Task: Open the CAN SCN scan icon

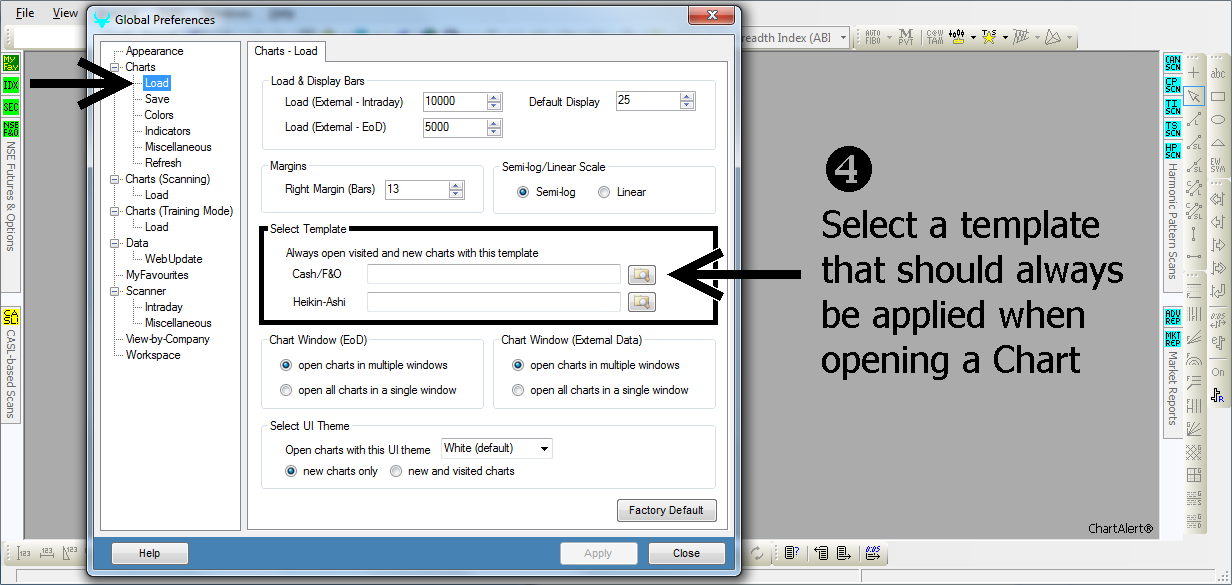Action: click(1173, 63)
